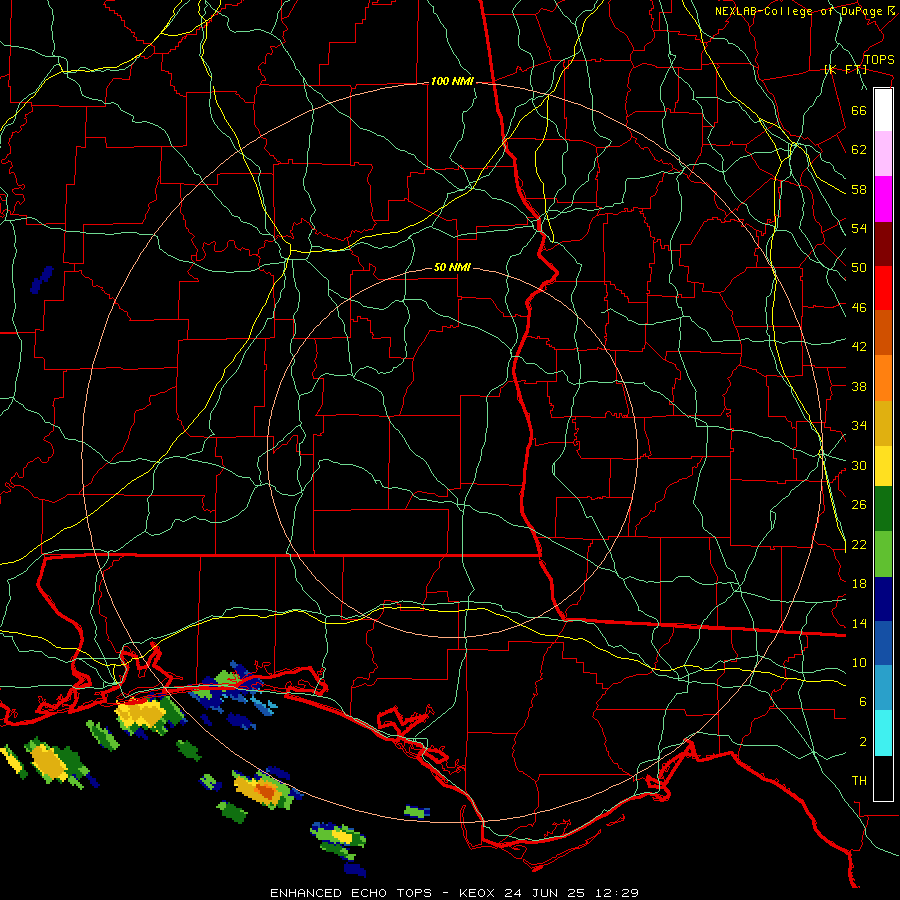Click the light green 22 kft swatch

[883, 554]
